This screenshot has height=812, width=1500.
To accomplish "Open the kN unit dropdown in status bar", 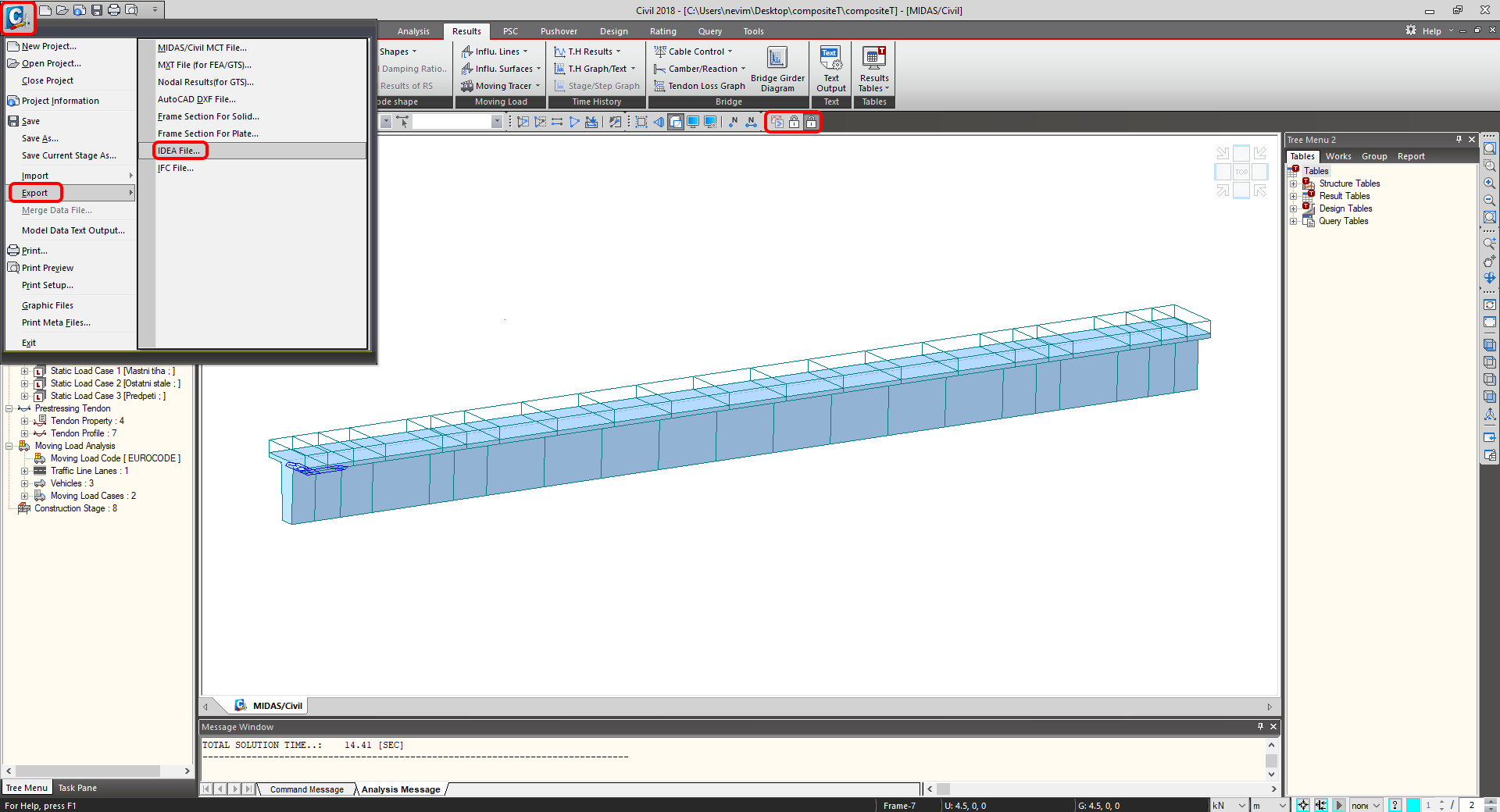I will pyautogui.click(x=1241, y=805).
